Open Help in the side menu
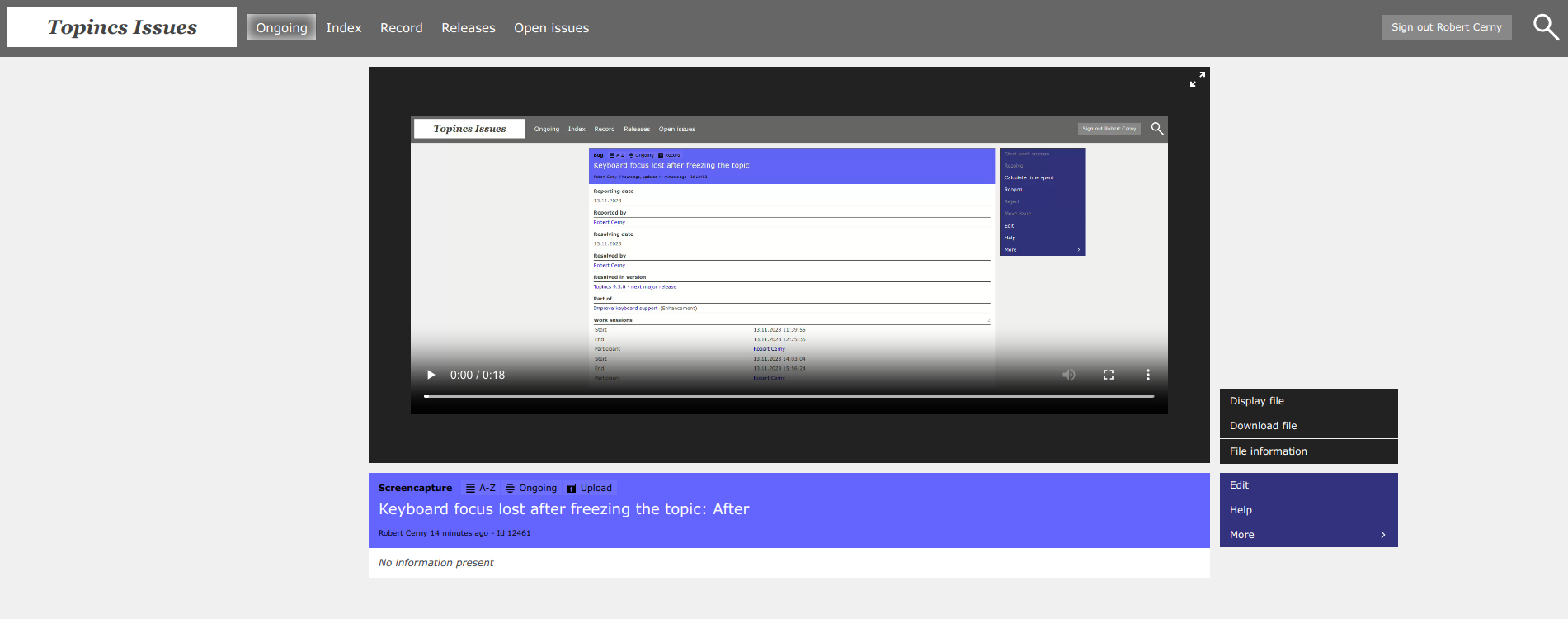Viewport: 1568px width, 619px height. [1241, 510]
